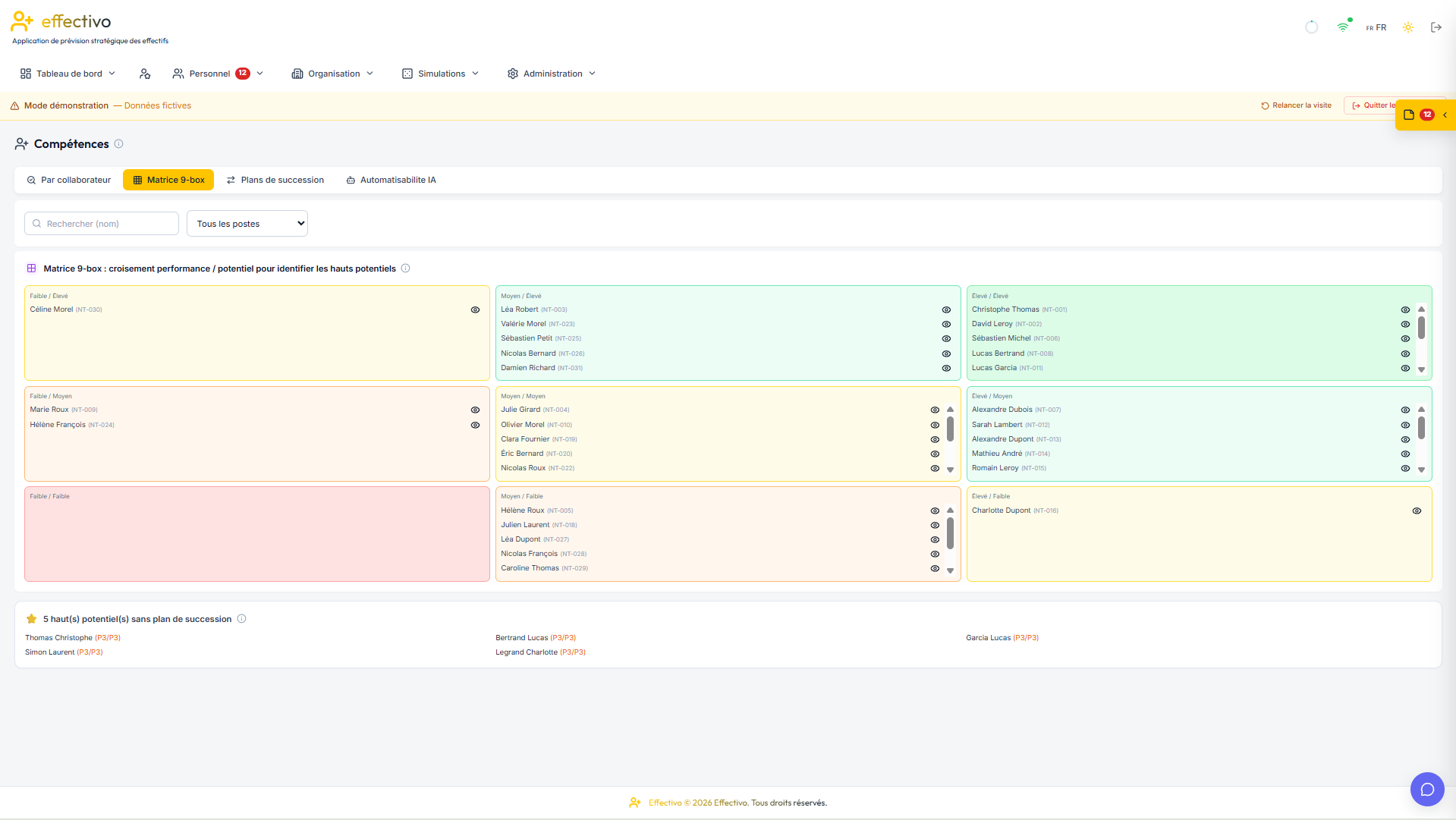Click the star icon by hauts potentiels
This screenshot has width=1456, height=820.
click(31, 619)
